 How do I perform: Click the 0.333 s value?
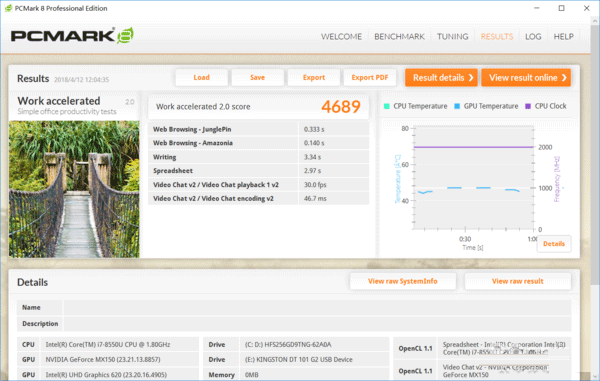point(314,129)
